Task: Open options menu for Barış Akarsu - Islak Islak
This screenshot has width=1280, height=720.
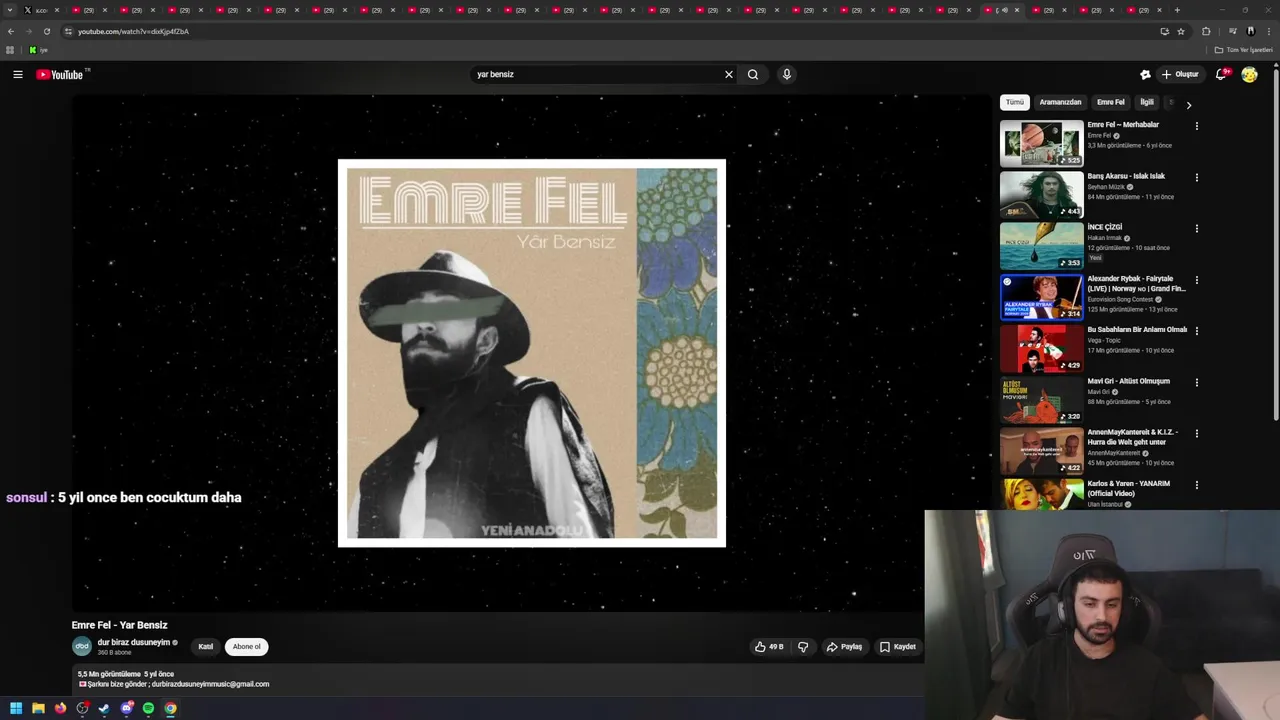Action: [x=1196, y=177]
